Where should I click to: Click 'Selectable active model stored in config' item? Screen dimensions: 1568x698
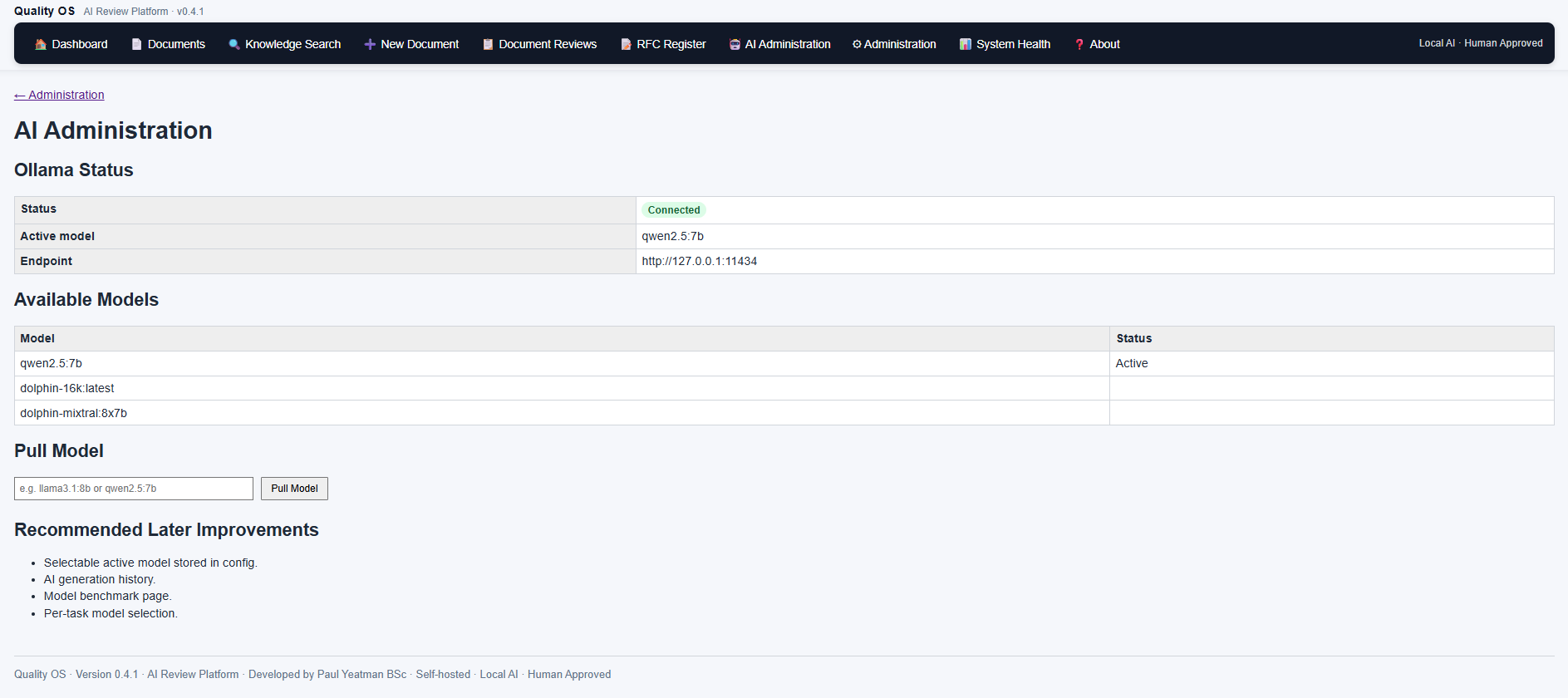[150, 563]
